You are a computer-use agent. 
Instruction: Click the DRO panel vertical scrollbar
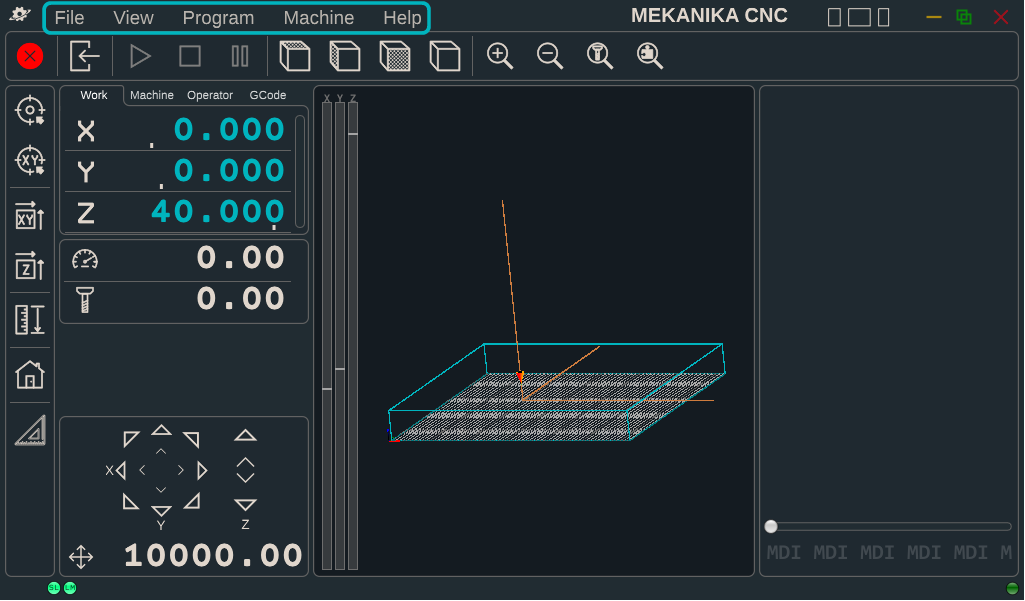point(299,171)
